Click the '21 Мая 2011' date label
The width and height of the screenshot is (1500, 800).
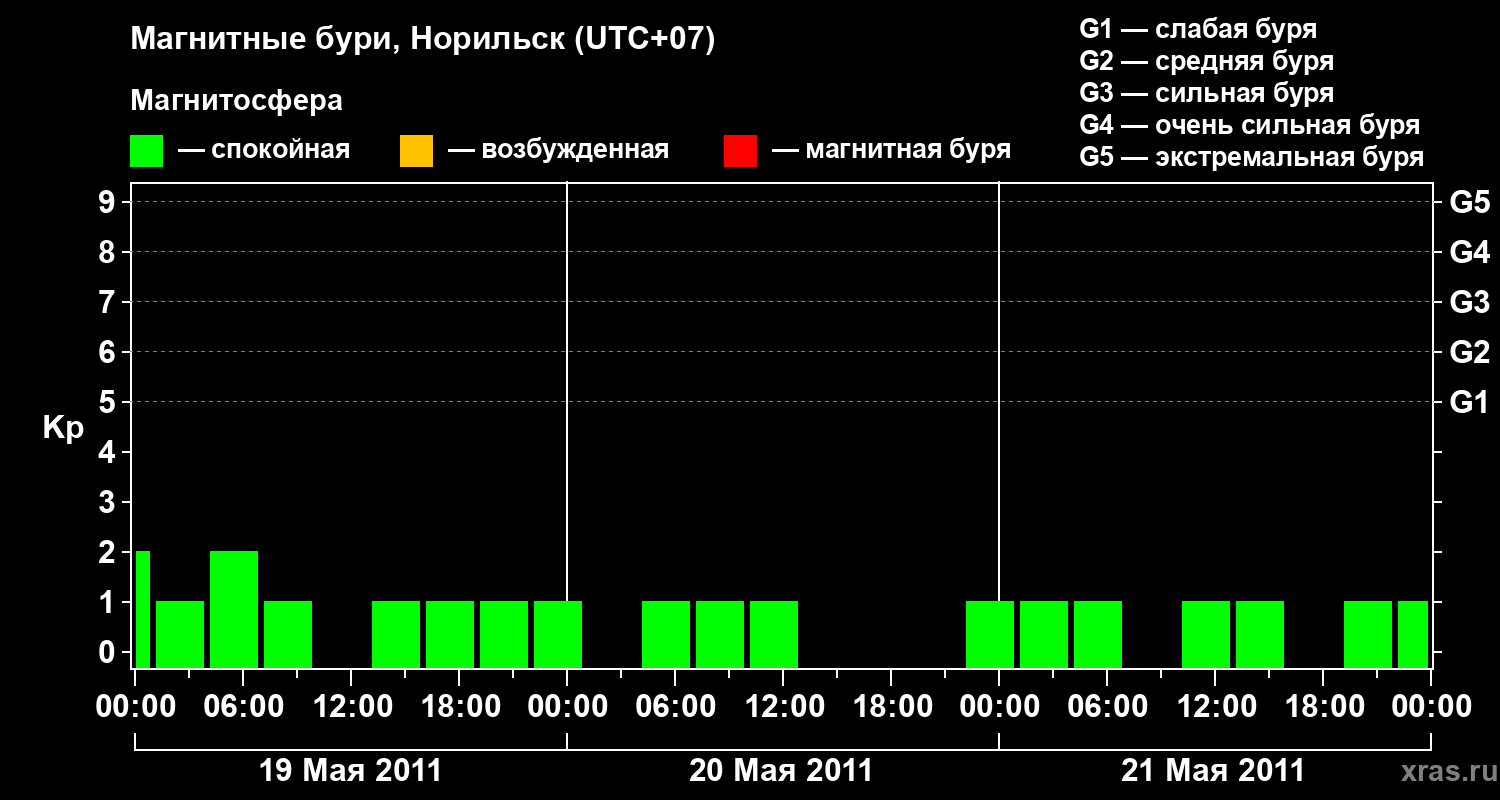[x=1213, y=771]
